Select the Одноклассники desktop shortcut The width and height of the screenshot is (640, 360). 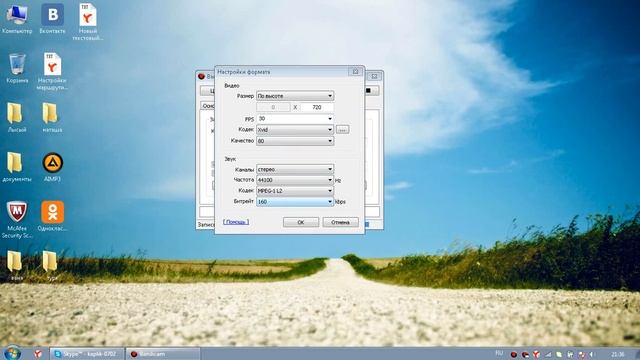[x=52, y=216]
